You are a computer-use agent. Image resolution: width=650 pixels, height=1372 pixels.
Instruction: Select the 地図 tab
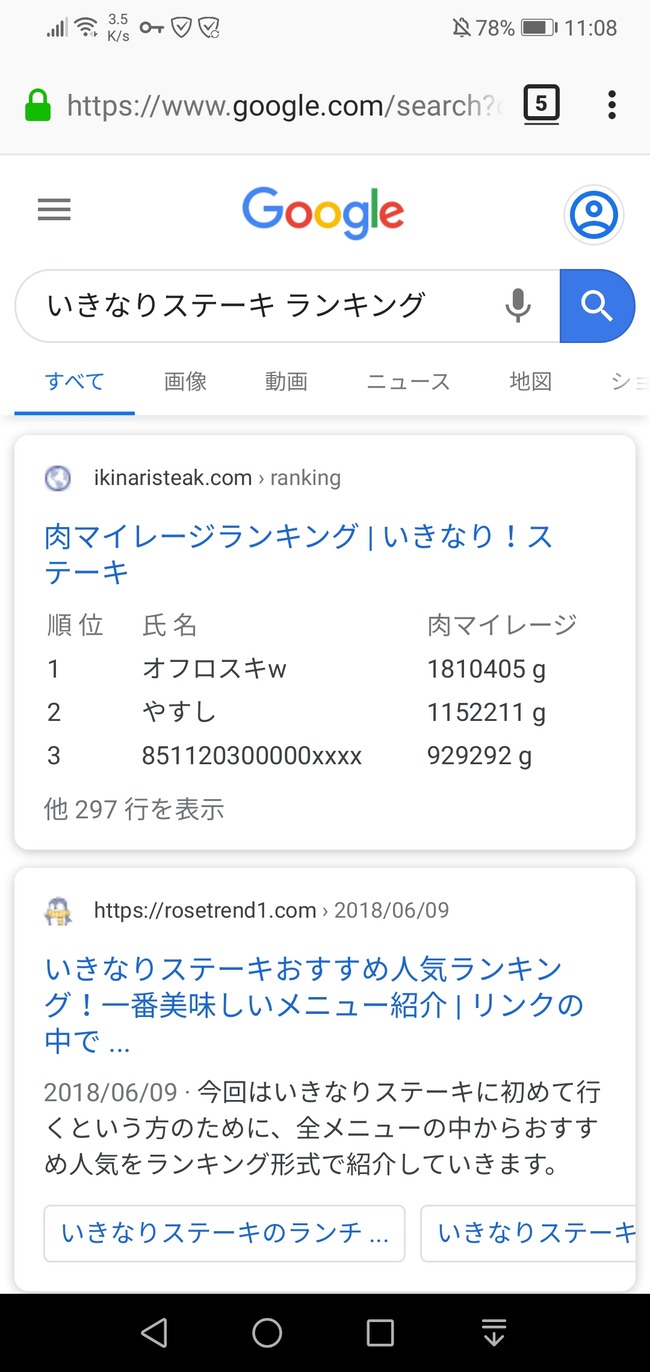[530, 381]
